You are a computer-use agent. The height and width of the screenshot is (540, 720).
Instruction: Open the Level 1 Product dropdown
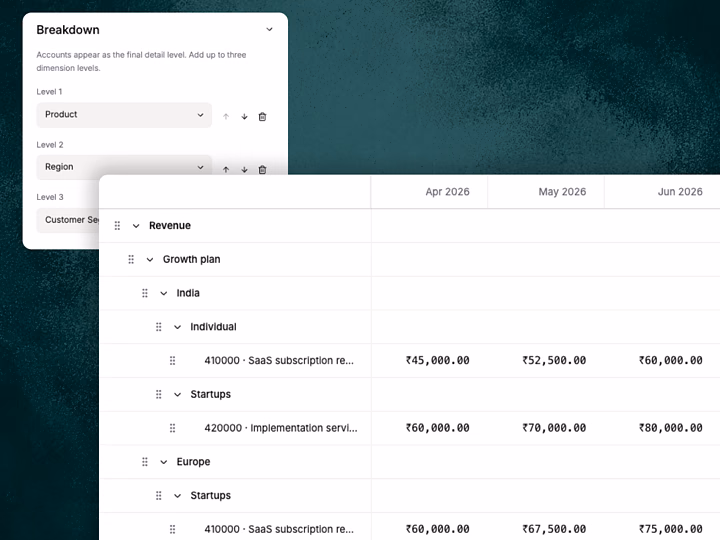[124, 115]
